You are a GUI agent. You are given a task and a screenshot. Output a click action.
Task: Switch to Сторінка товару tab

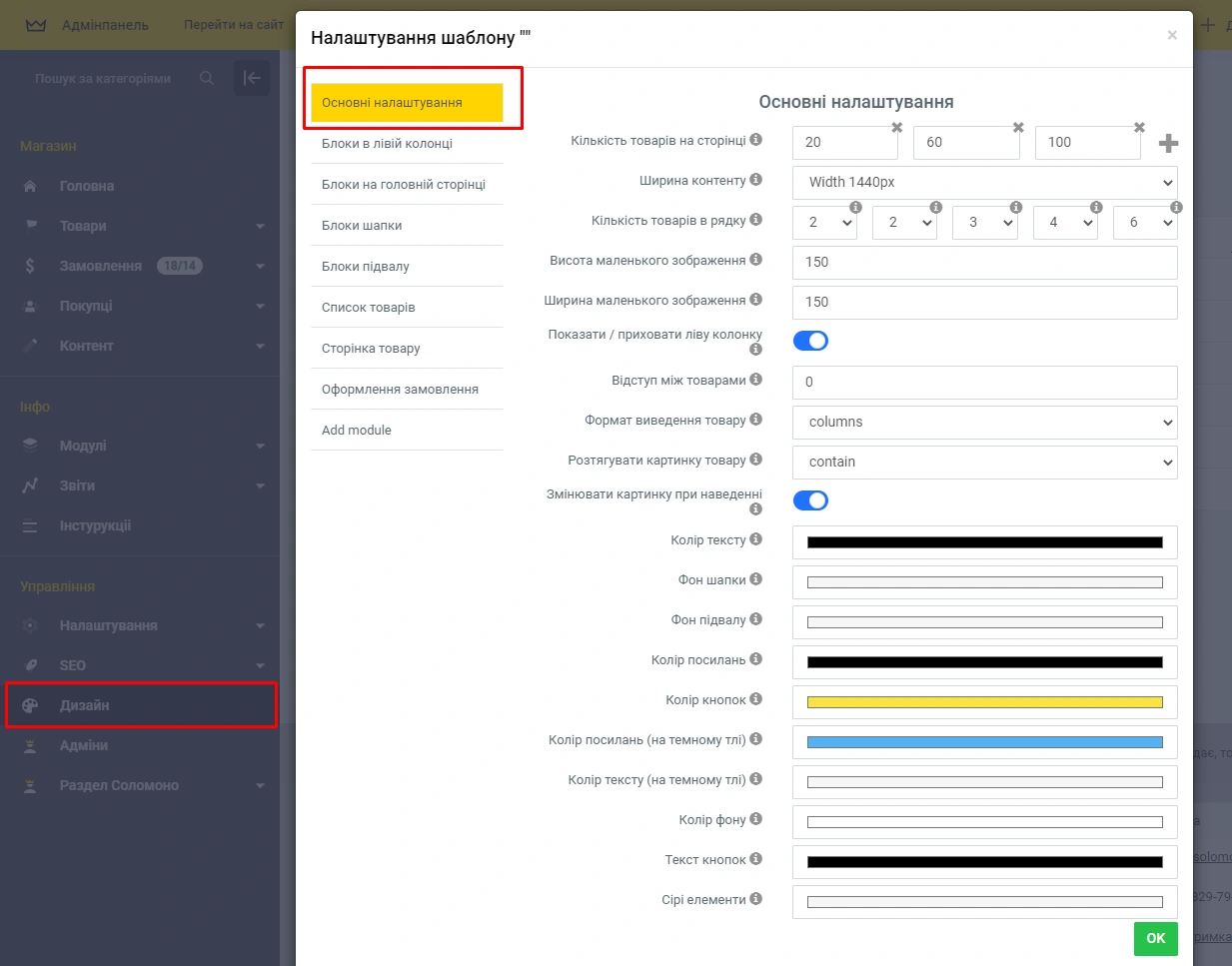tap(371, 349)
